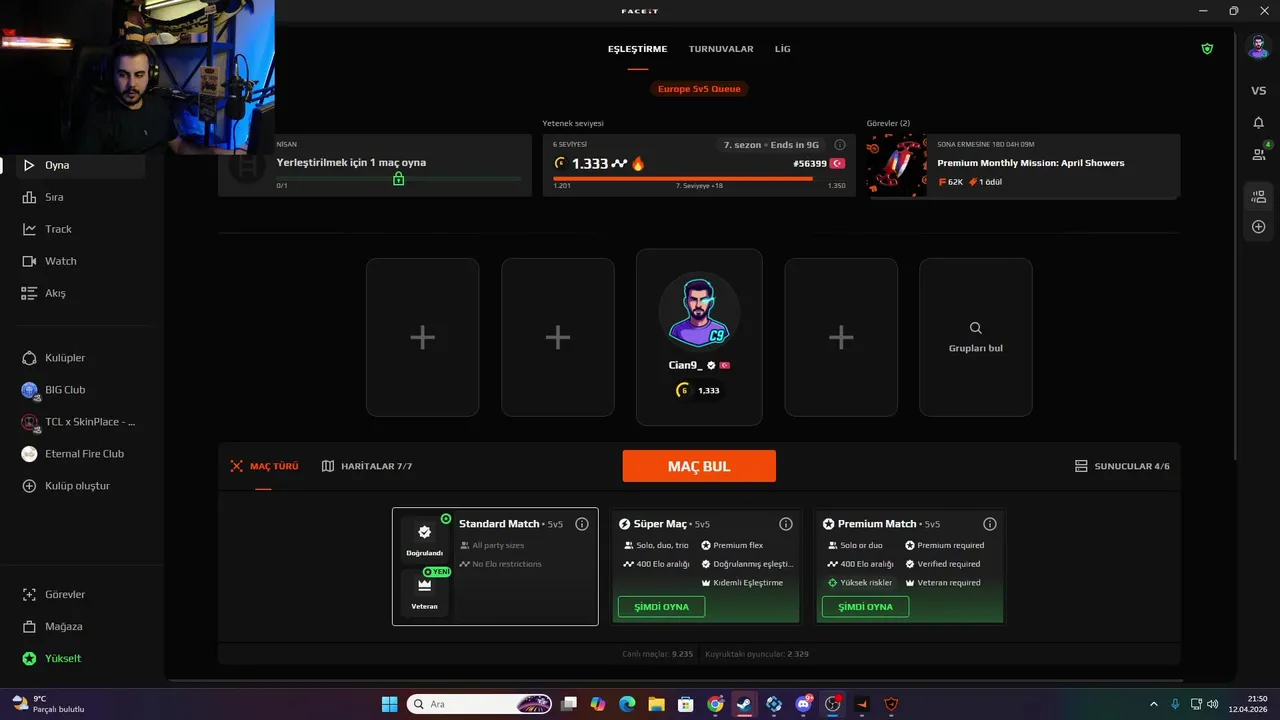Open the FACEIT orange icon in taskbar
The width and height of the screenshot is (1280, 720).
tap(862, 704)
